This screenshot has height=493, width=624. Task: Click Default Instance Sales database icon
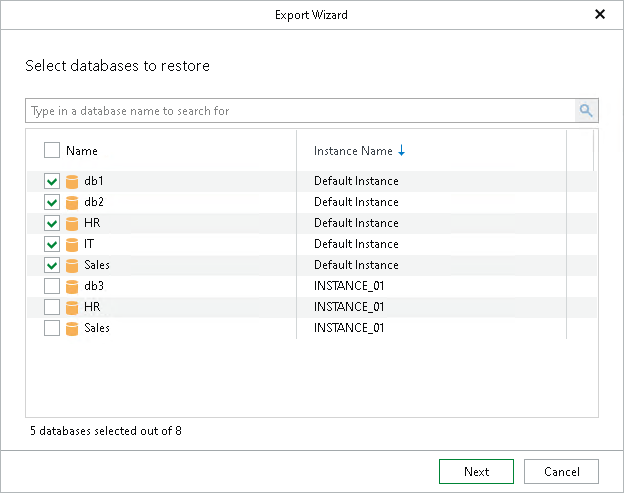(72, 265)
